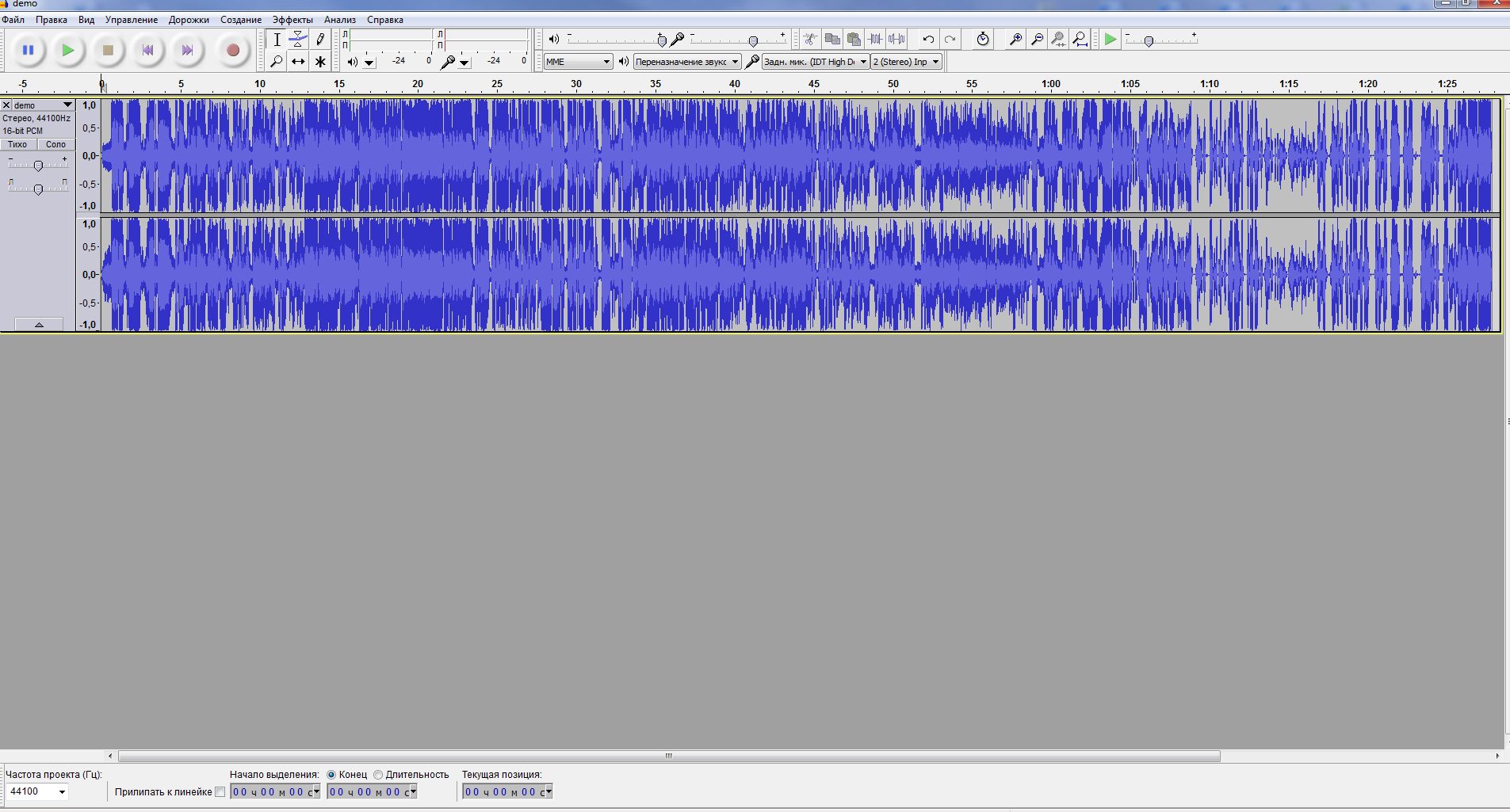Start playback with the Play button
This screenshot has height=812, width=1510.
(x=68, y=51)
